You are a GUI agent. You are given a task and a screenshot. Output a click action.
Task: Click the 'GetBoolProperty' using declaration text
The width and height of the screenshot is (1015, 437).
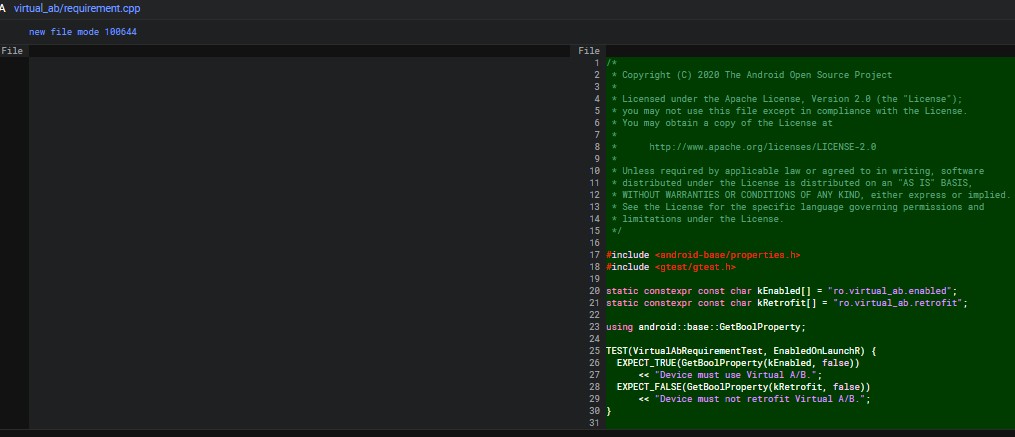click(x=759, y=327)
